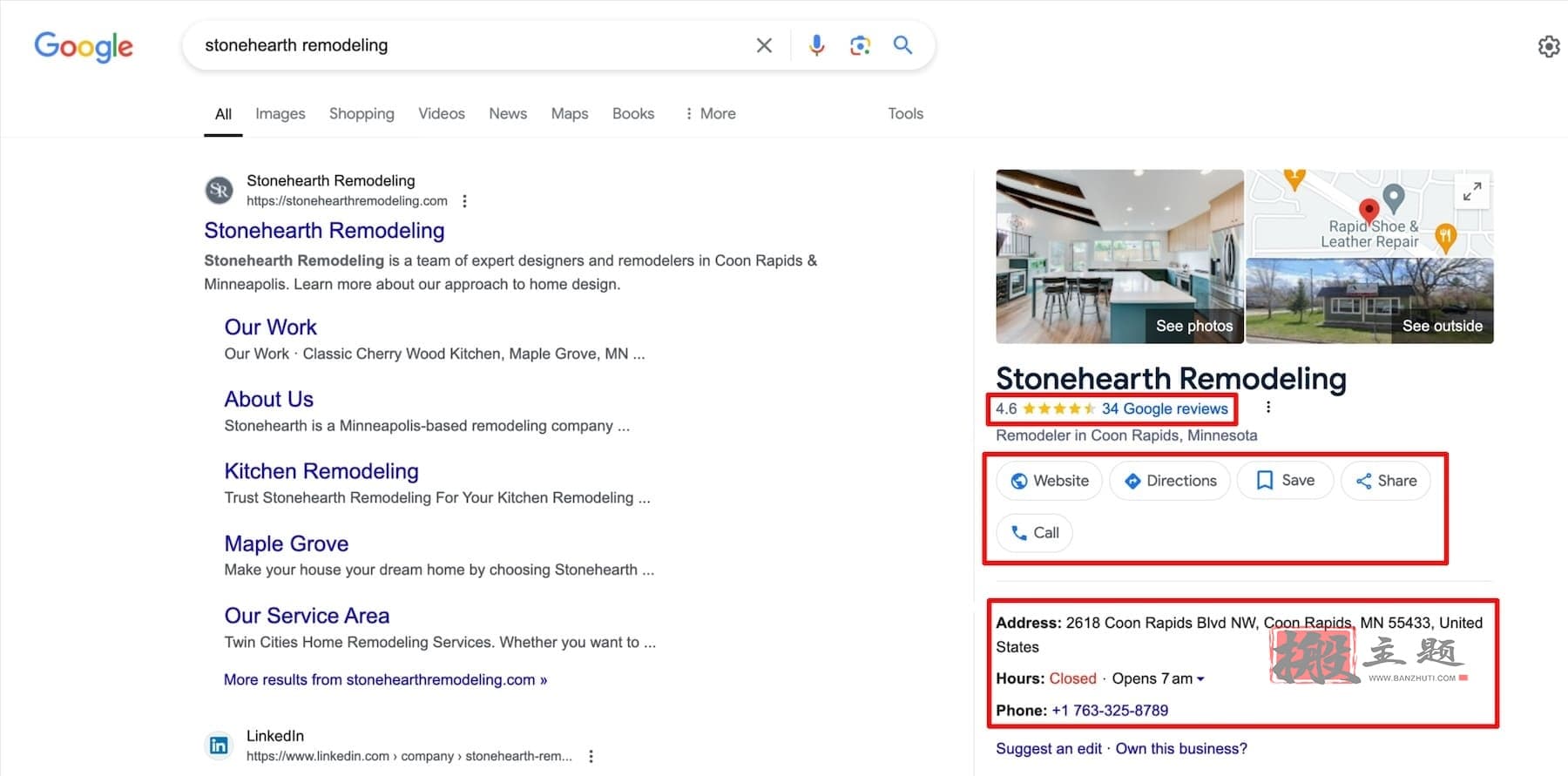Switch to the Books tab

coord(633,114)
